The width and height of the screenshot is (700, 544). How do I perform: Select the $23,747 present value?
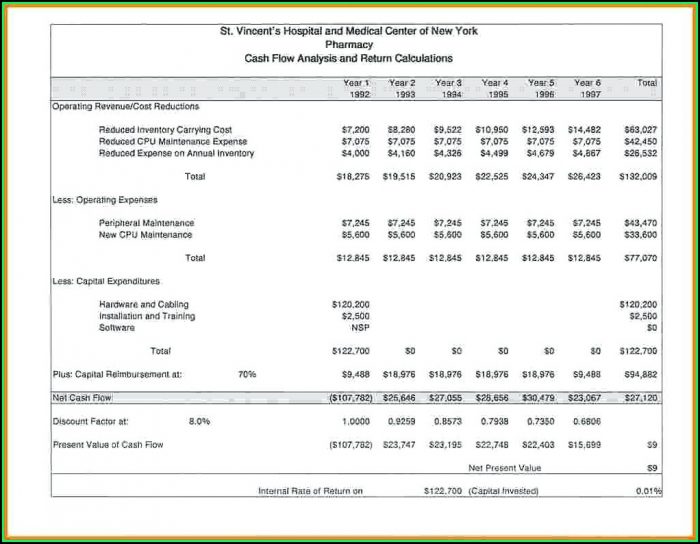(399, 444)
